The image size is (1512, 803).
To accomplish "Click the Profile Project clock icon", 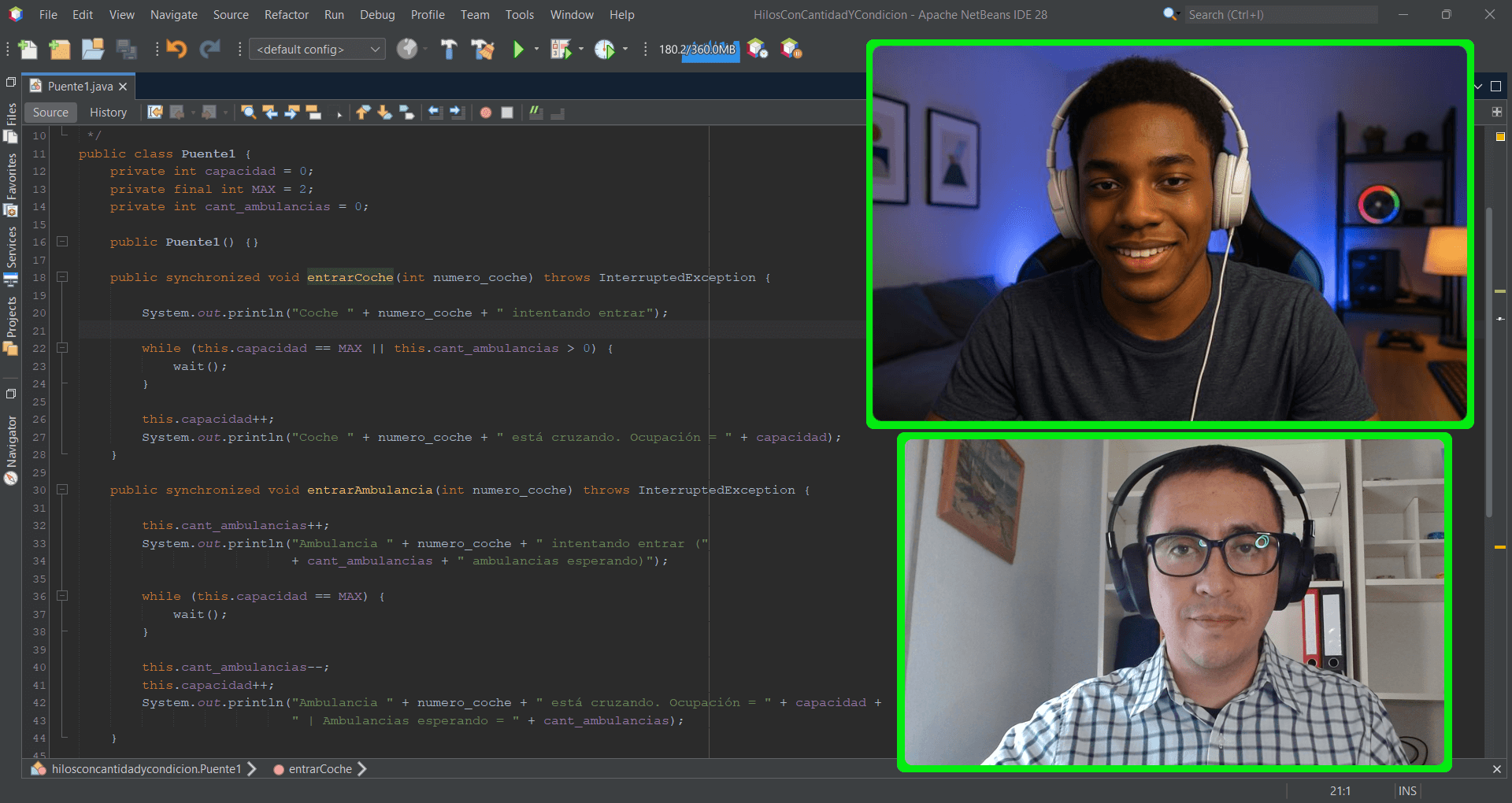I will (604, 50).
